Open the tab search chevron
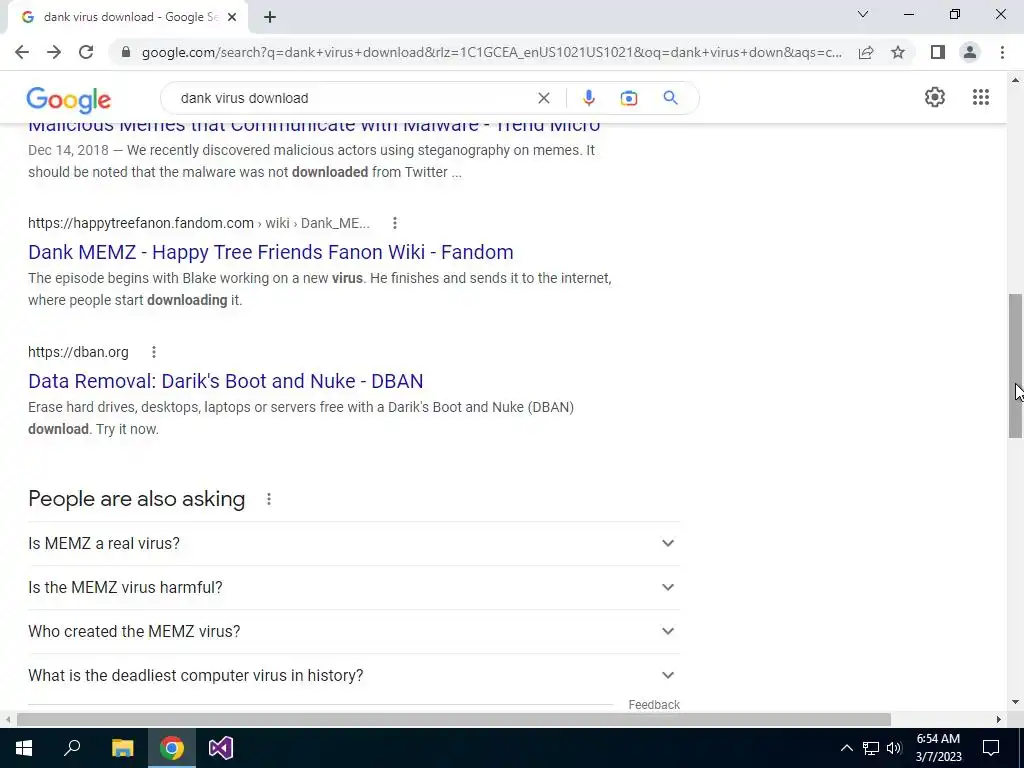1024x768 pixels. point(863,14)
